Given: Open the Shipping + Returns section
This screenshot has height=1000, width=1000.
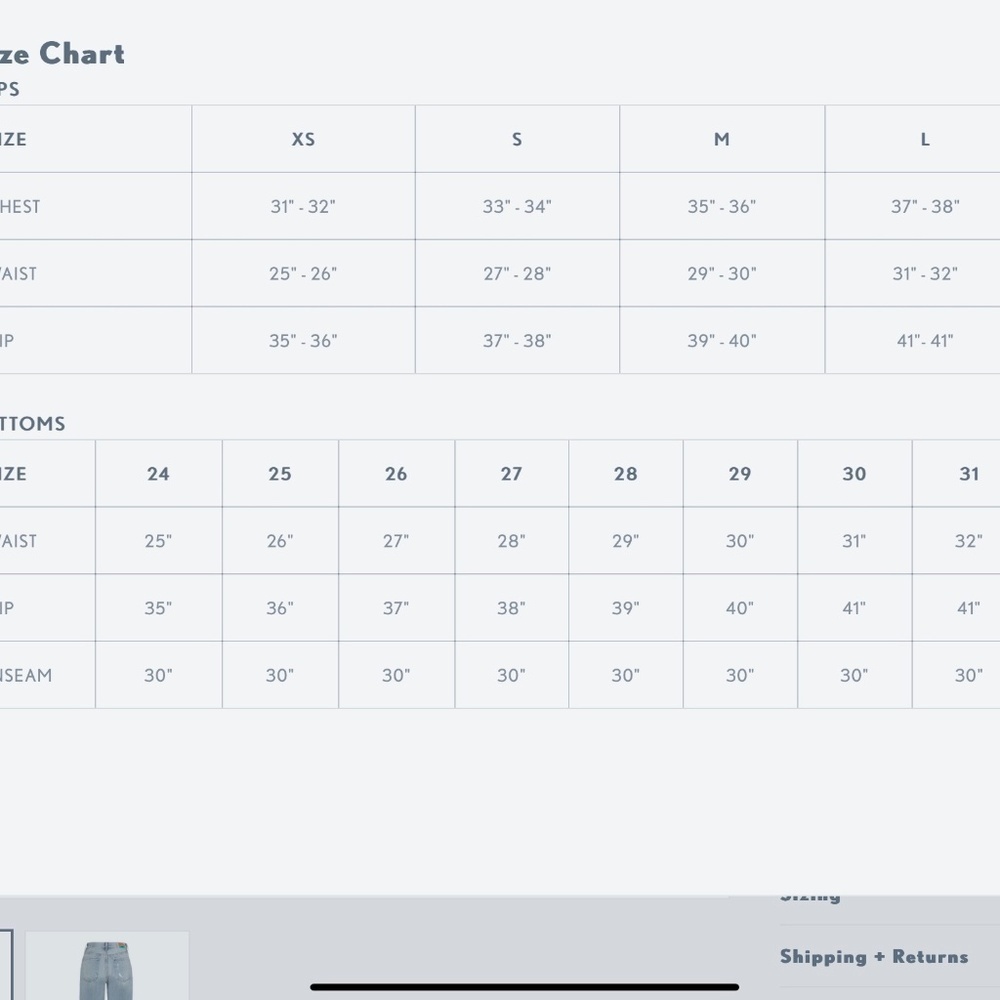Looking at the screenshot, I should click(874, 957).
